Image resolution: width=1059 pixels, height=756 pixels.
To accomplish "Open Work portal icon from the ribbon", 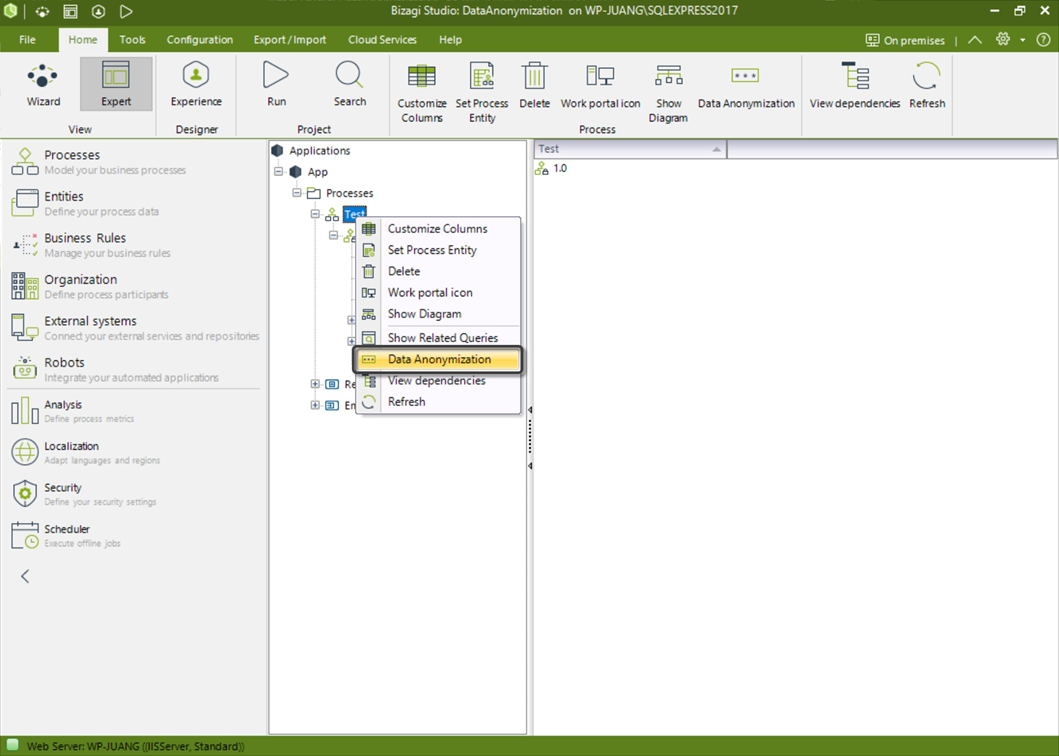I will tap(600, 85).
